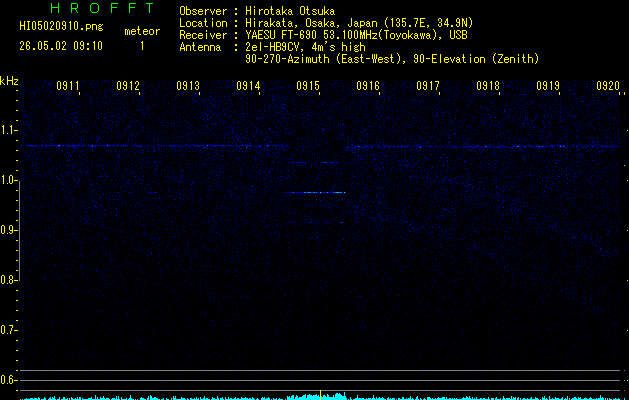Click the 0916 time marker
The height and width of the screenshot is (400, 629).
(368, 85)
